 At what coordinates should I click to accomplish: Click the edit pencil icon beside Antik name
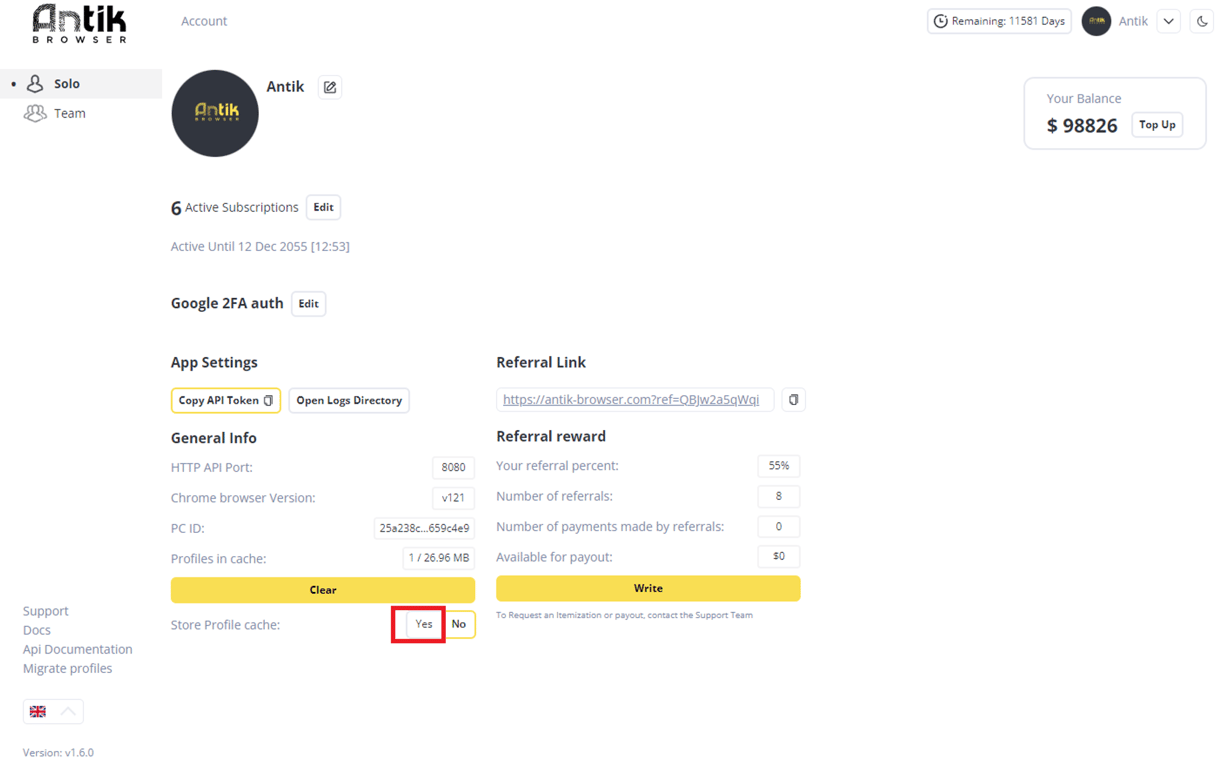pos(330,87)
